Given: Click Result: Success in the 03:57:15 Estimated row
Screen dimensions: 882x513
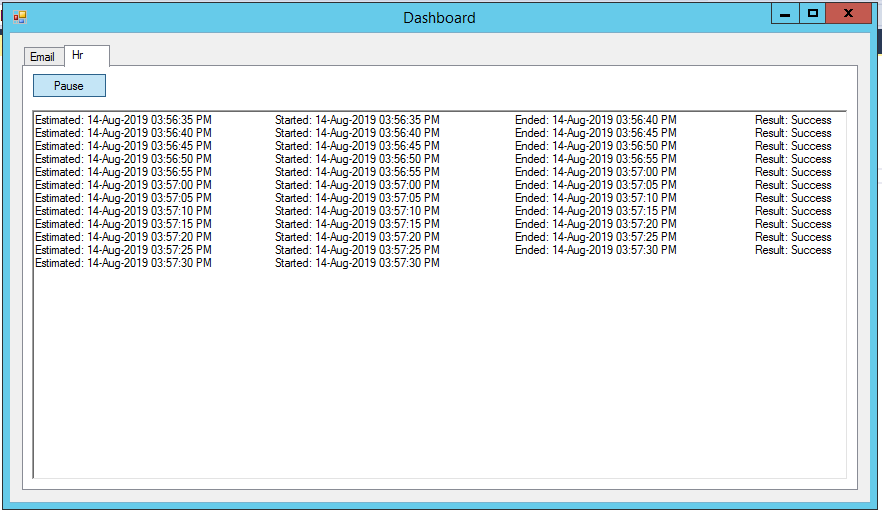Looking at the screenshot, I should click(793, 223).
